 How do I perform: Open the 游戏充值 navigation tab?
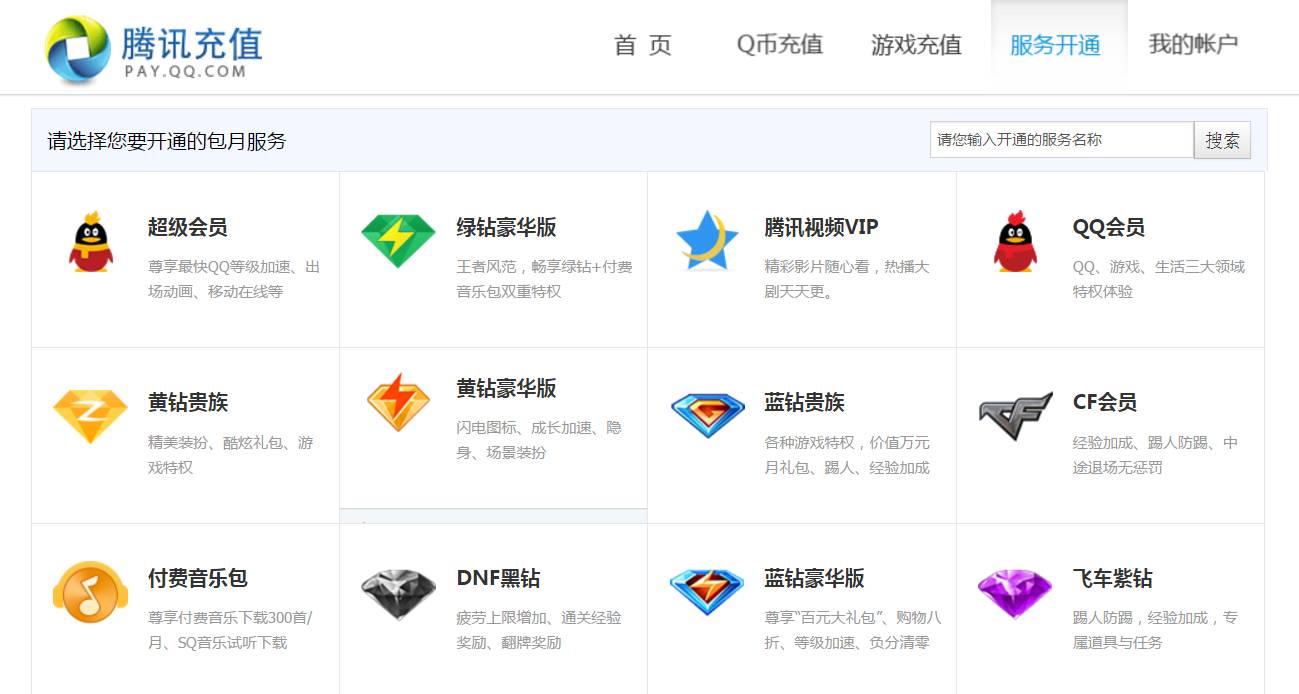[x=915, y=45]
